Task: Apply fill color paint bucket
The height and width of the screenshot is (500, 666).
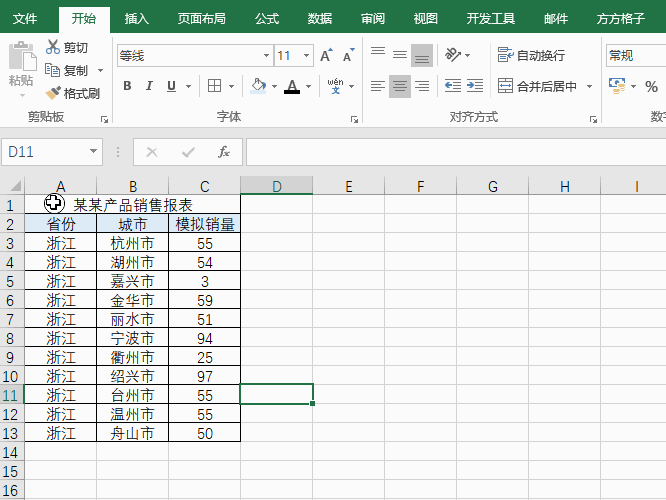Action: point(258,86)
